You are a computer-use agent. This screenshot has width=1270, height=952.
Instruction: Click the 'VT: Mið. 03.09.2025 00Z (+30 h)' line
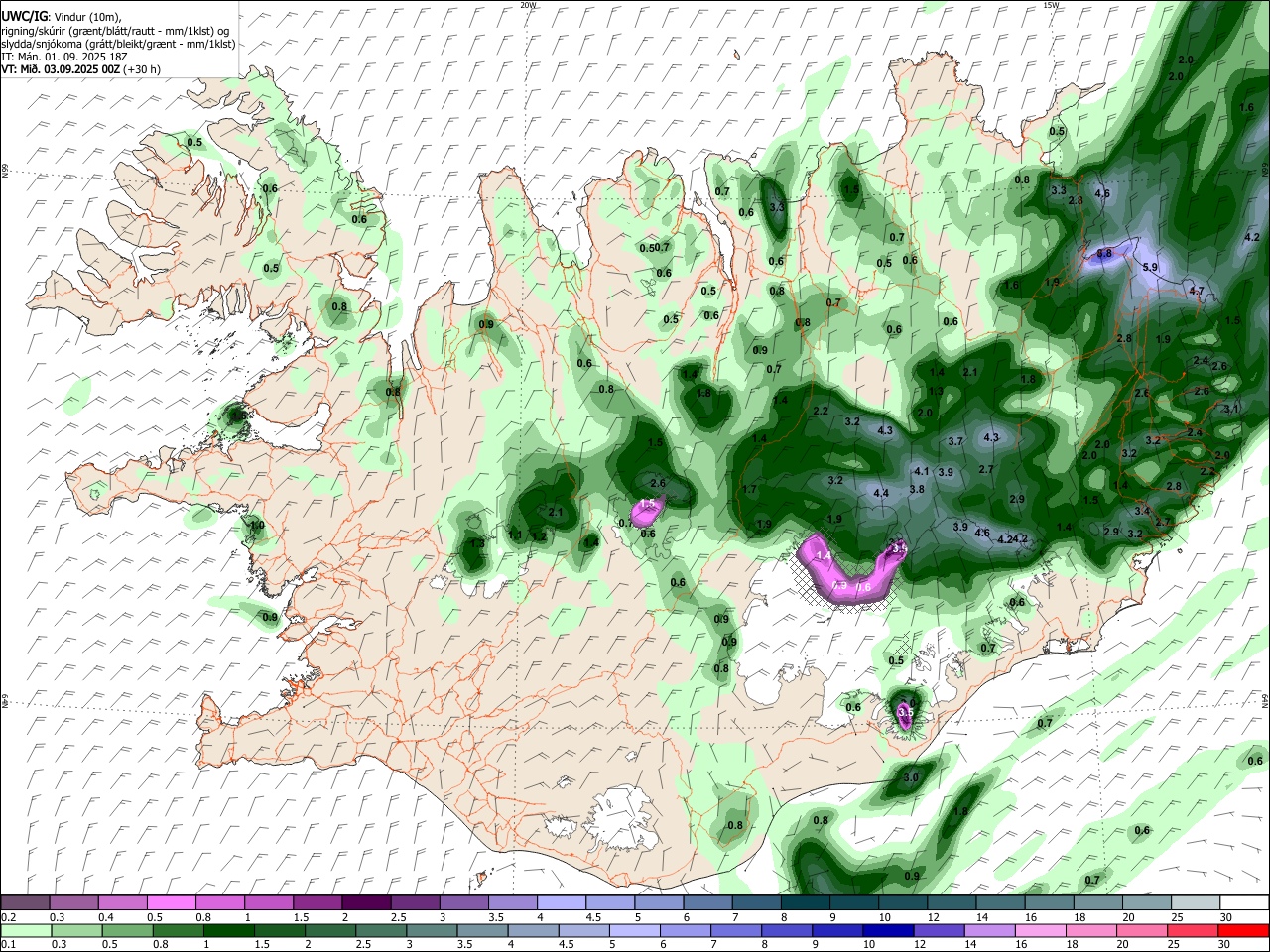tap(80, 69)
